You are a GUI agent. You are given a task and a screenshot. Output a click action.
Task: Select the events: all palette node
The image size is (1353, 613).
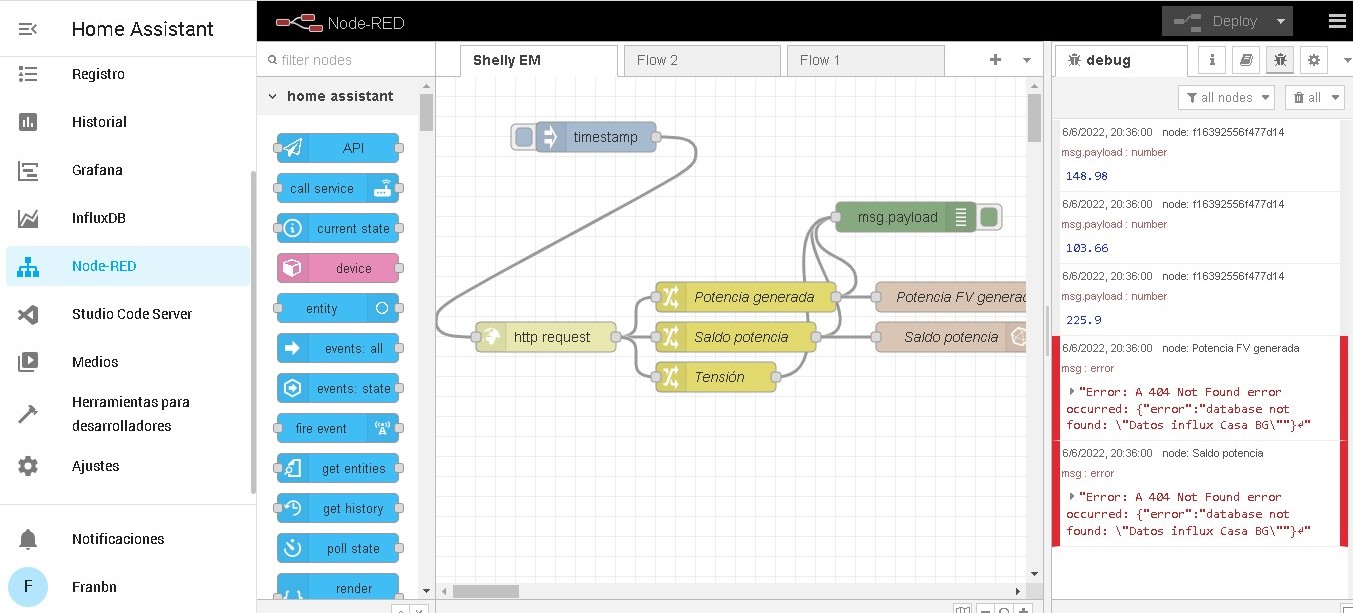coord(338,348)
